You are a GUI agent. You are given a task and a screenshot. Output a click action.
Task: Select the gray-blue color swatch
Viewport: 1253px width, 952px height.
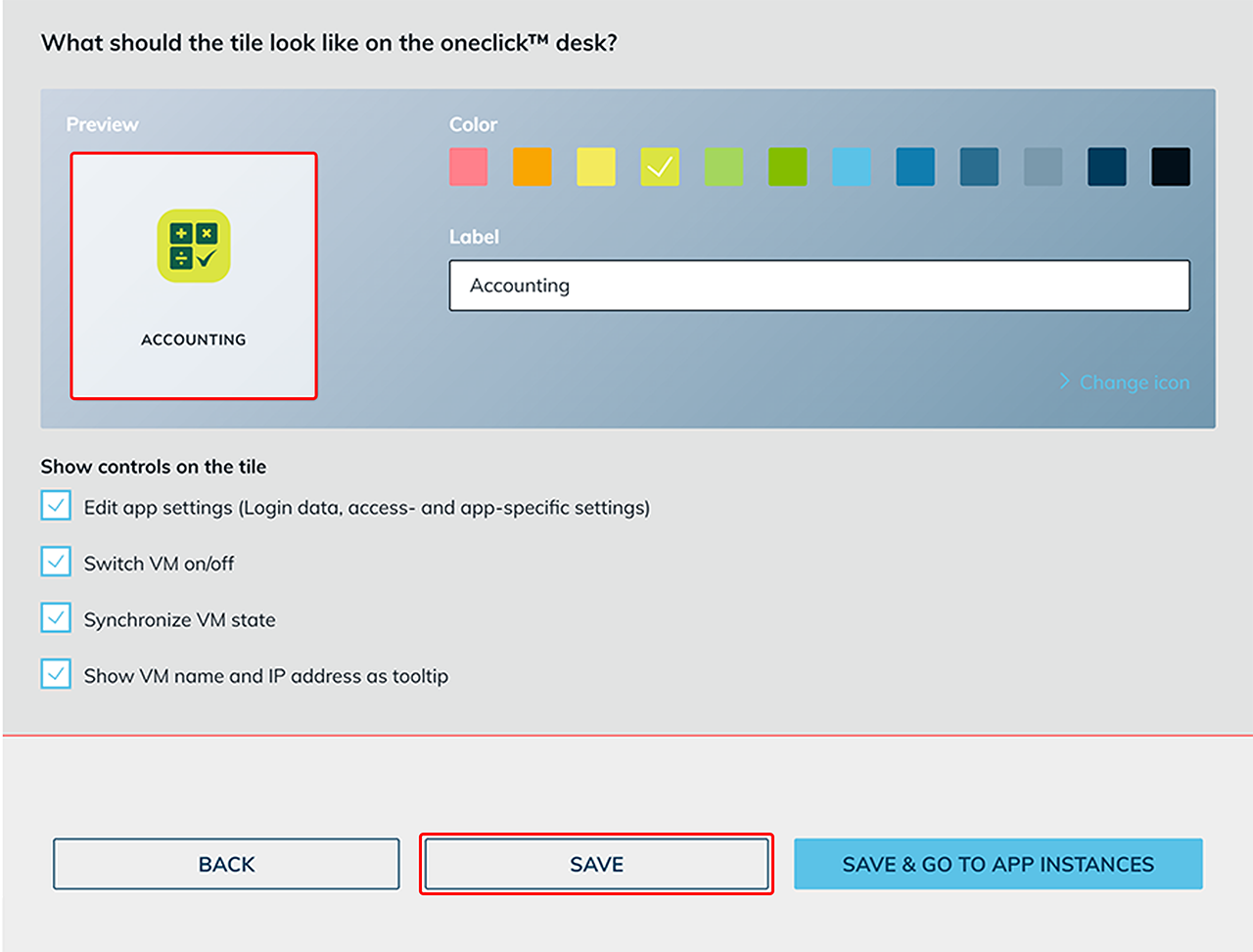1043,166
